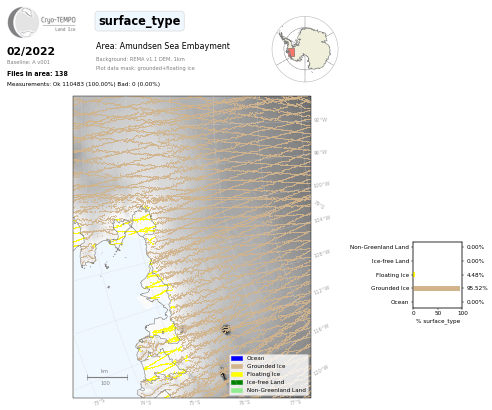
Task: Click the Floating Ice legend text label
Action: pyautogui.click(x=263, y=374)
